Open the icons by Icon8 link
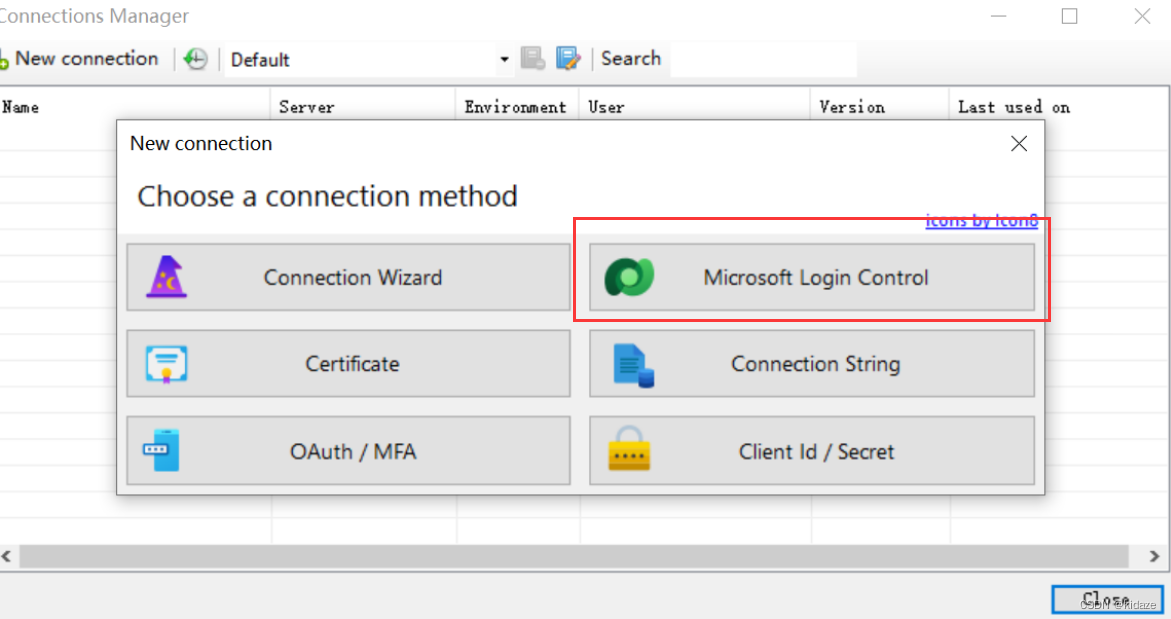The image size is (1171, 619). [x=981, y=221]
